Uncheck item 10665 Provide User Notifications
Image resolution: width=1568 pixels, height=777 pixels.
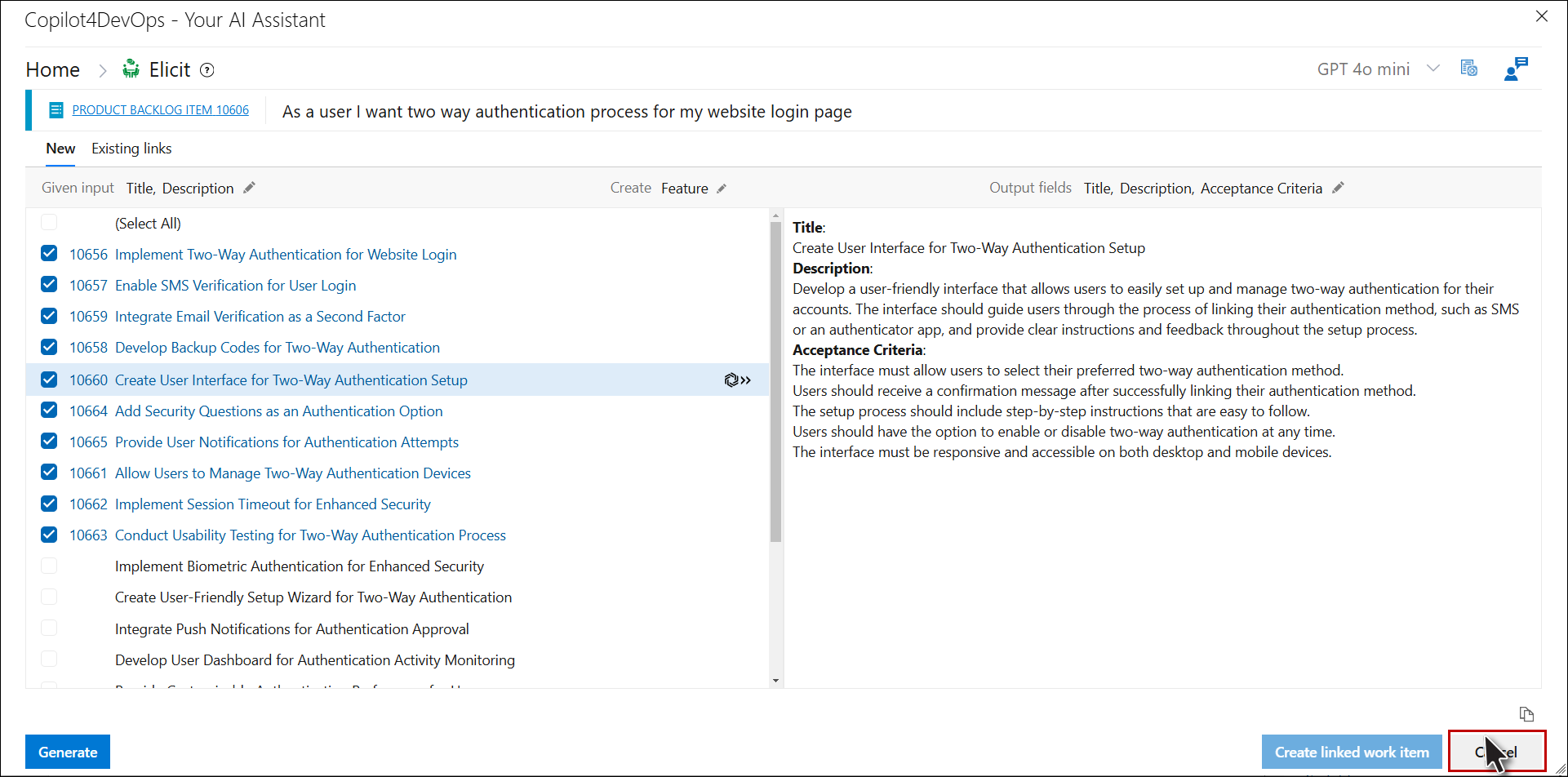click(49, 441)
